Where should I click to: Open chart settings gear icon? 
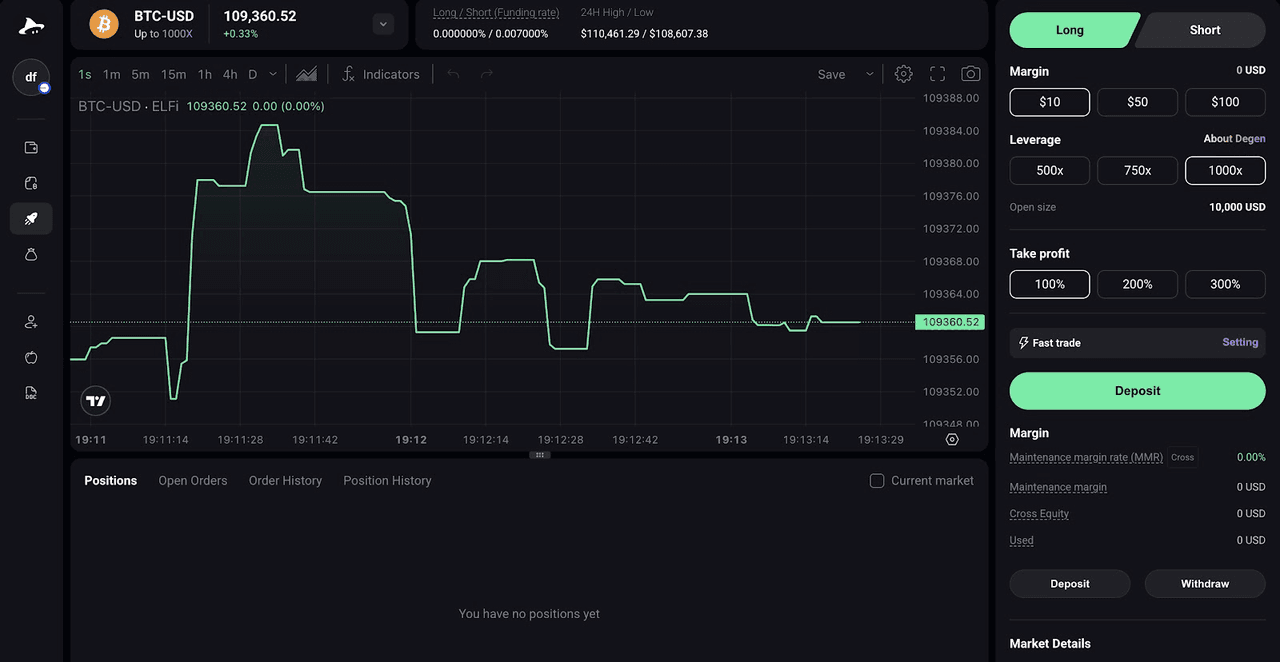tap(904, 74)
